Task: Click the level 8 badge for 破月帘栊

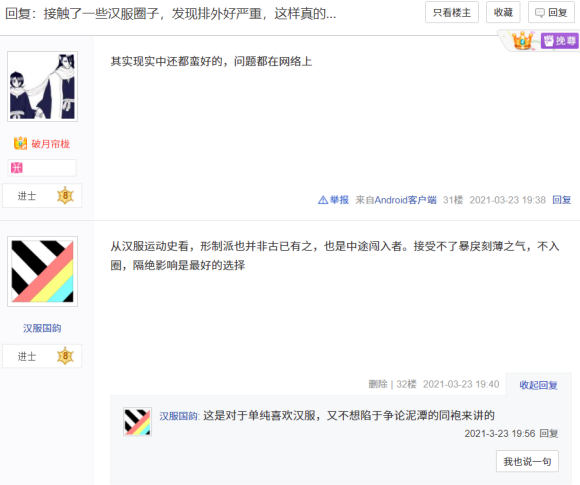Action: [x=65, y=195]
